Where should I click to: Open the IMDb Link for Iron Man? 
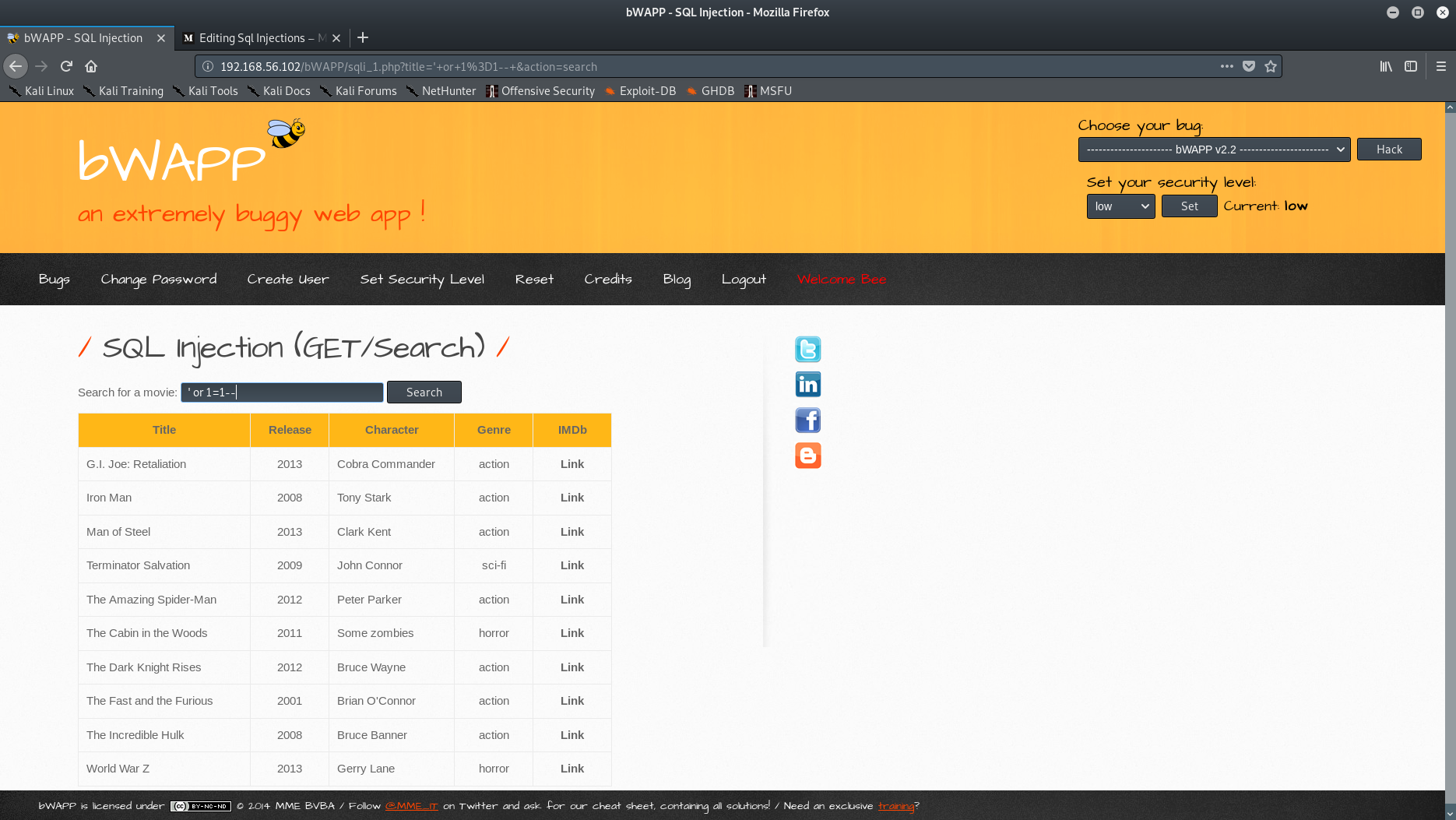[x=572, y=498]
